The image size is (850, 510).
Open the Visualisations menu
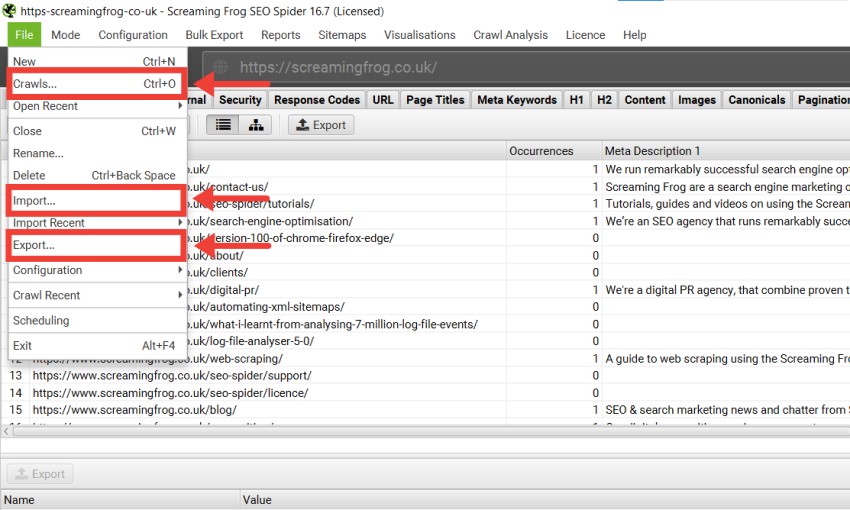(x=420, y=35)
